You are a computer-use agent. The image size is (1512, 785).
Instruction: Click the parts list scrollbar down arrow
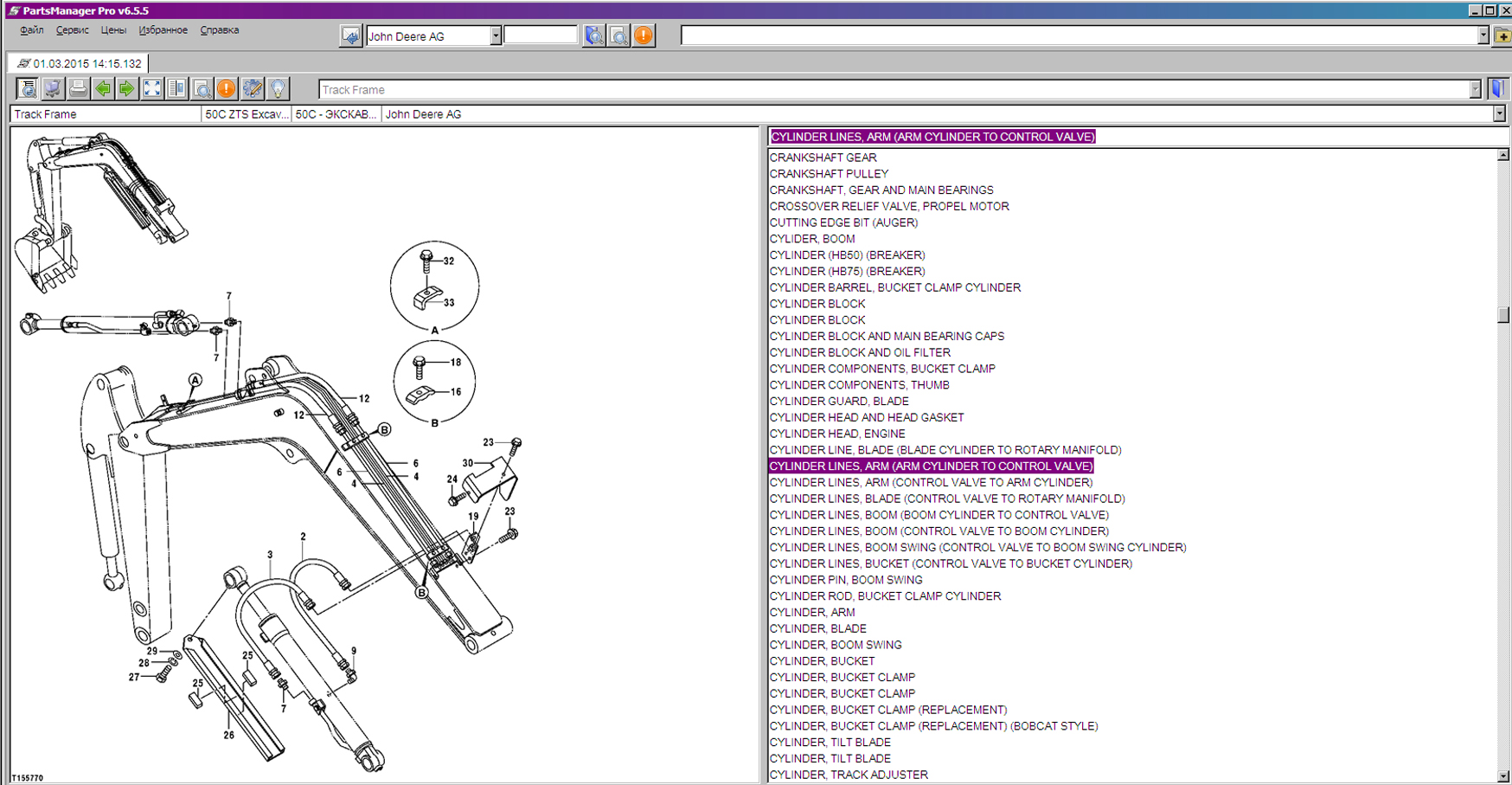pyautogui.click(x=1503, y=776)
